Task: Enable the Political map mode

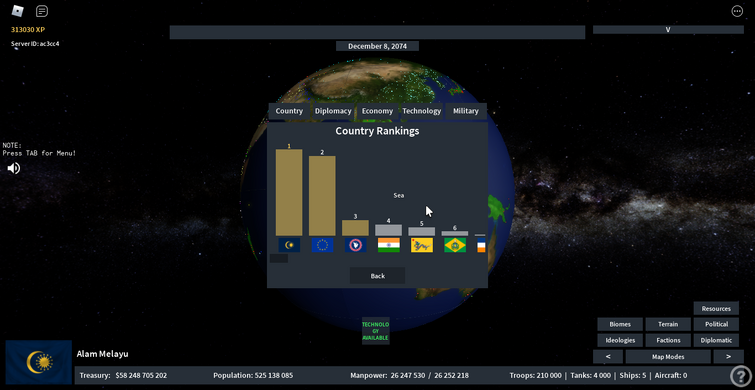Action: (716, 324)
